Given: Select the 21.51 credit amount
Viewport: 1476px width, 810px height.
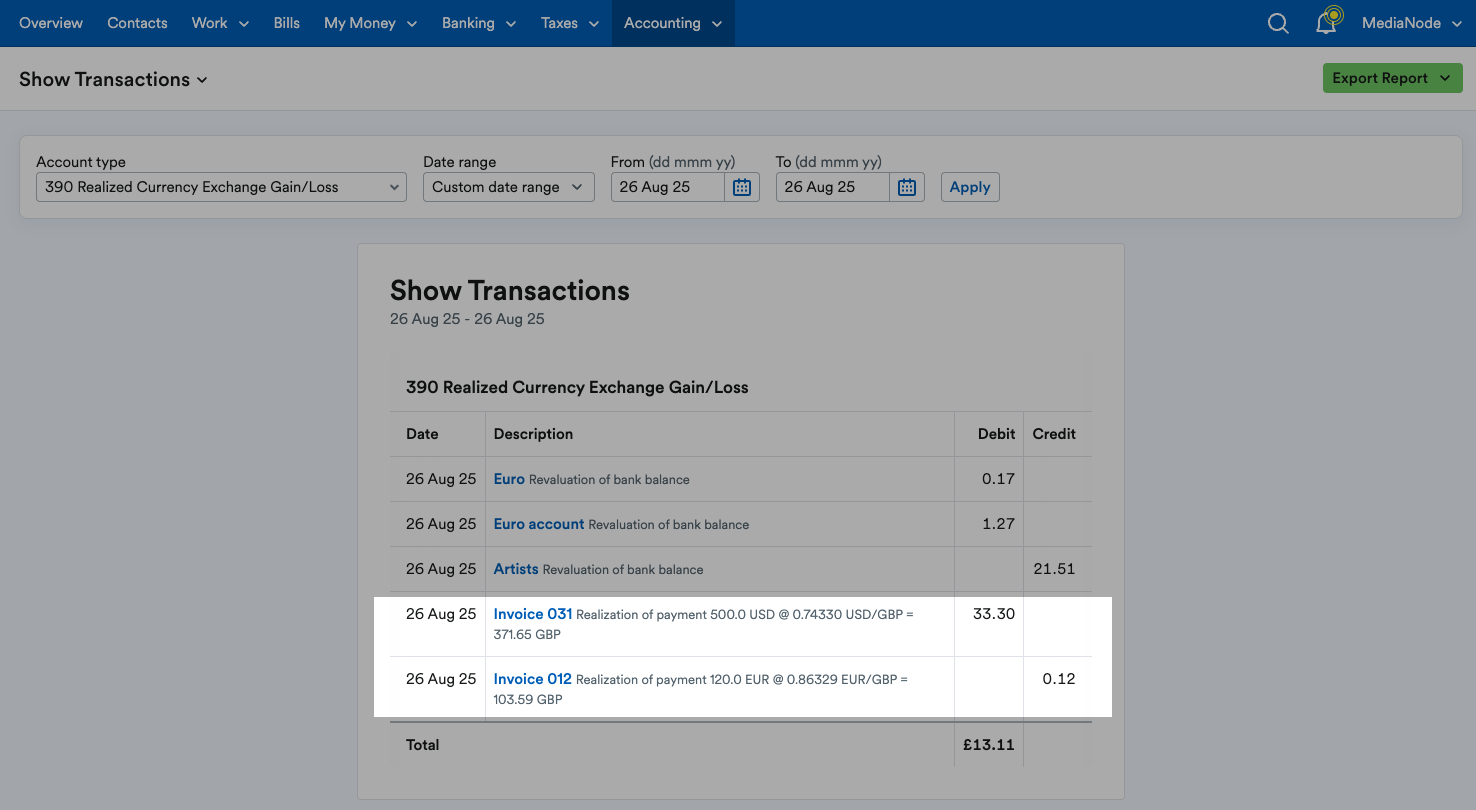Looking at the screenshot, I should (1054, 569).
